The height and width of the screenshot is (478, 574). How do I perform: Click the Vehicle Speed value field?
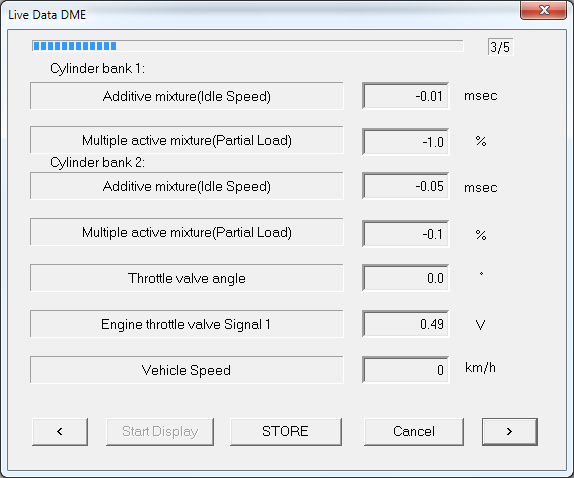click(x=405, y=370)
